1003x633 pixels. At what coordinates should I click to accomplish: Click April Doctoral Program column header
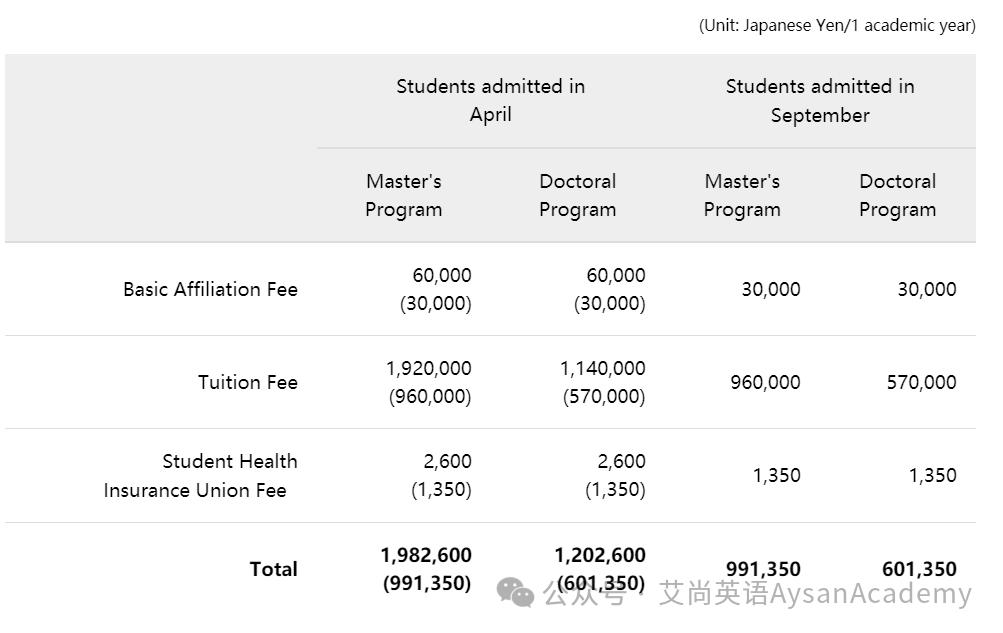coord(578,195)
